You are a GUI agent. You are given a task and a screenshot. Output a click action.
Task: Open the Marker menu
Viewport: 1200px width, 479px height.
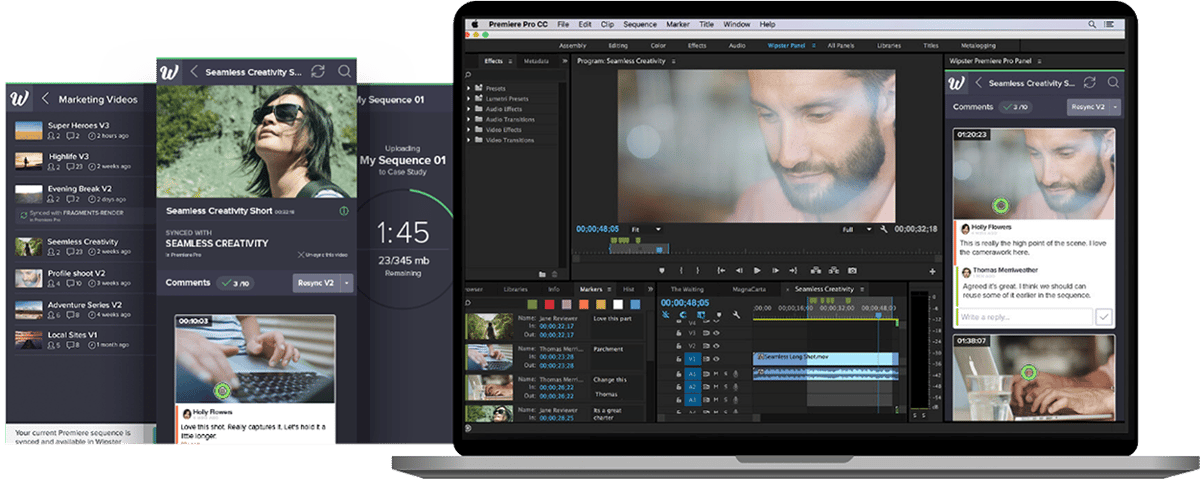pyautogui.click(x=678, y=24)
